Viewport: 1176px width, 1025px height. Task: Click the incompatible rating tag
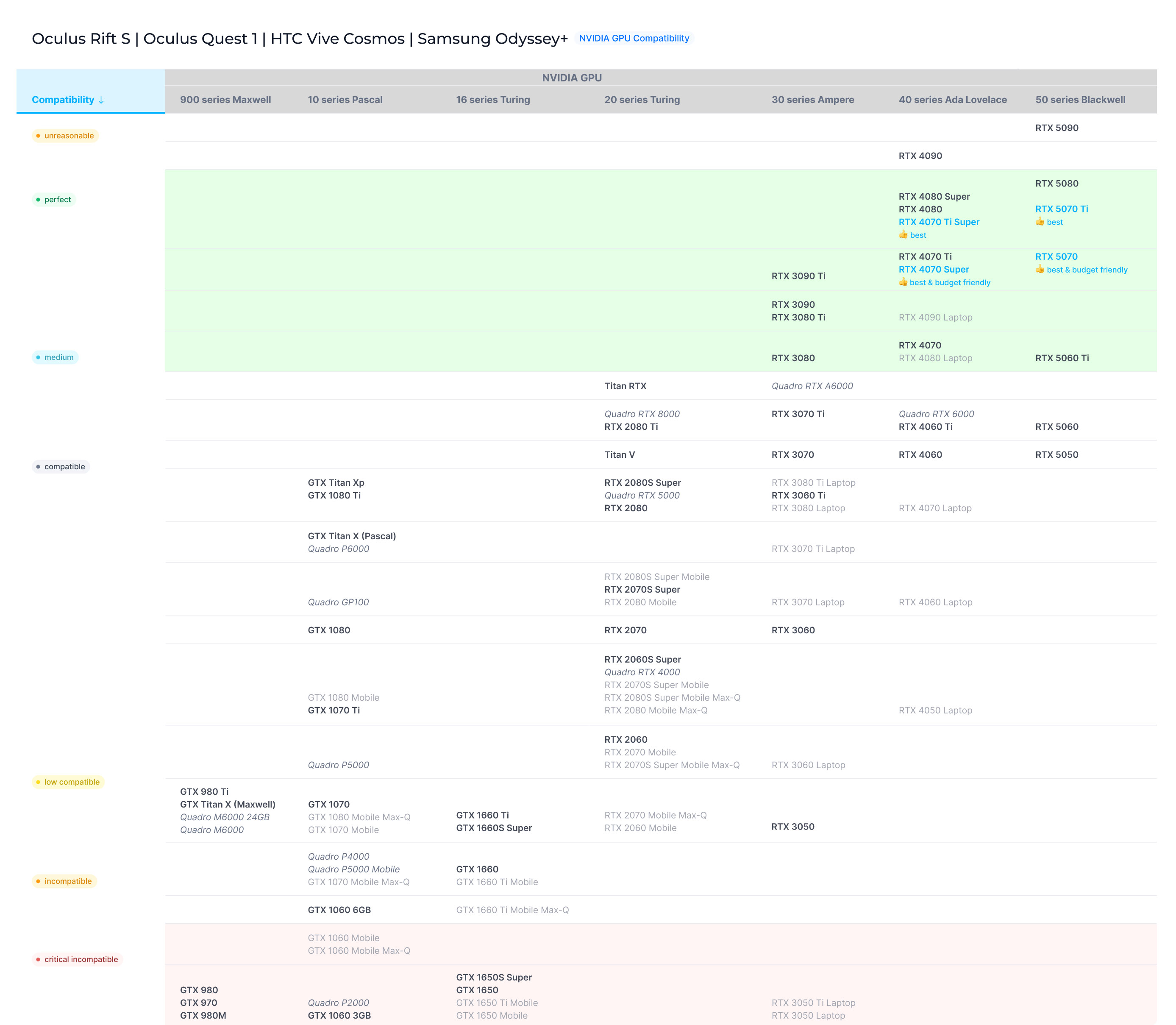(x=64, y=881)
